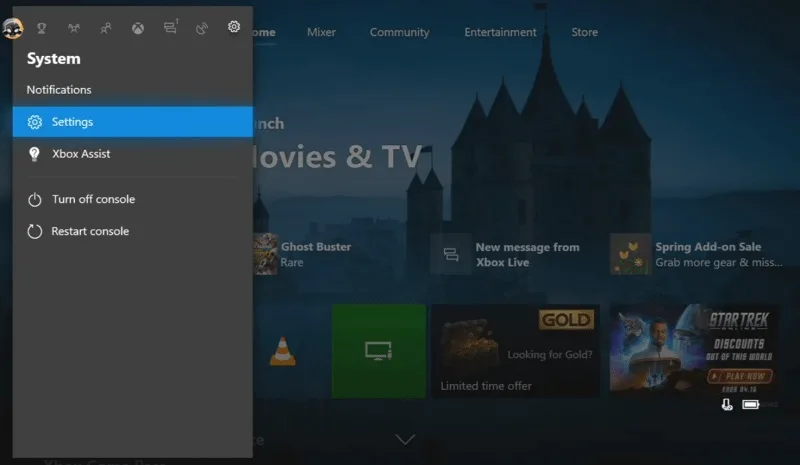Open the Achievements trophy icon in guide
800x465 pixels.
point(41,28)
